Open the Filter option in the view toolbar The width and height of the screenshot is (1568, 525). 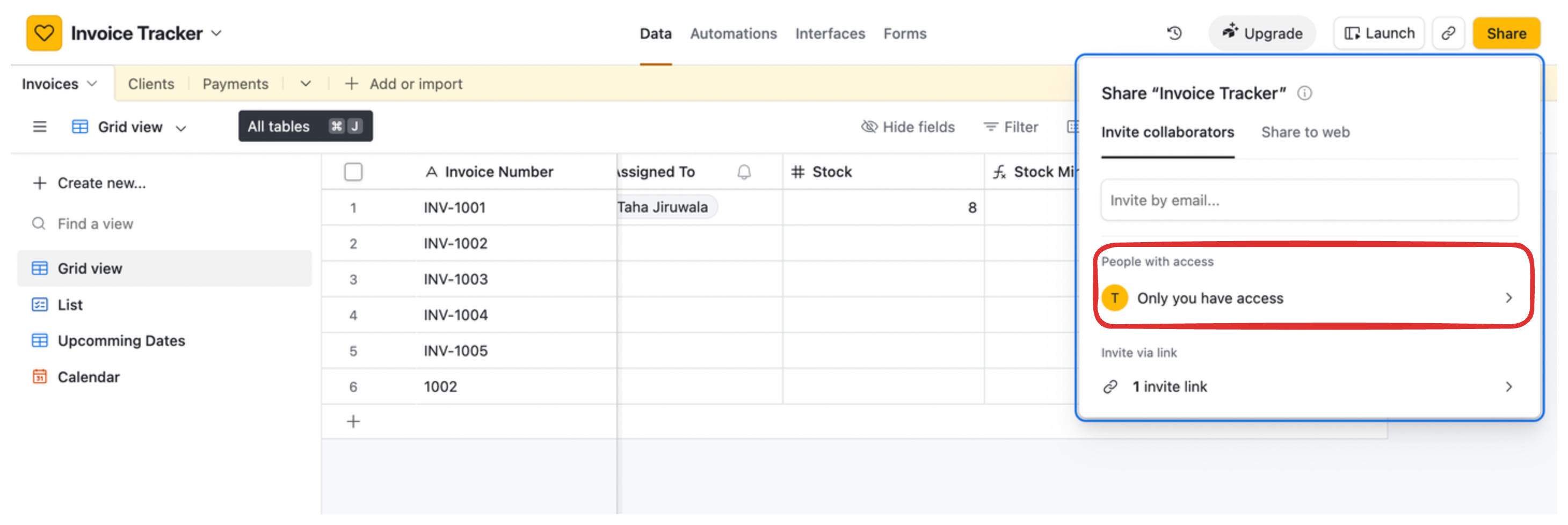(x=1011, y=127)
